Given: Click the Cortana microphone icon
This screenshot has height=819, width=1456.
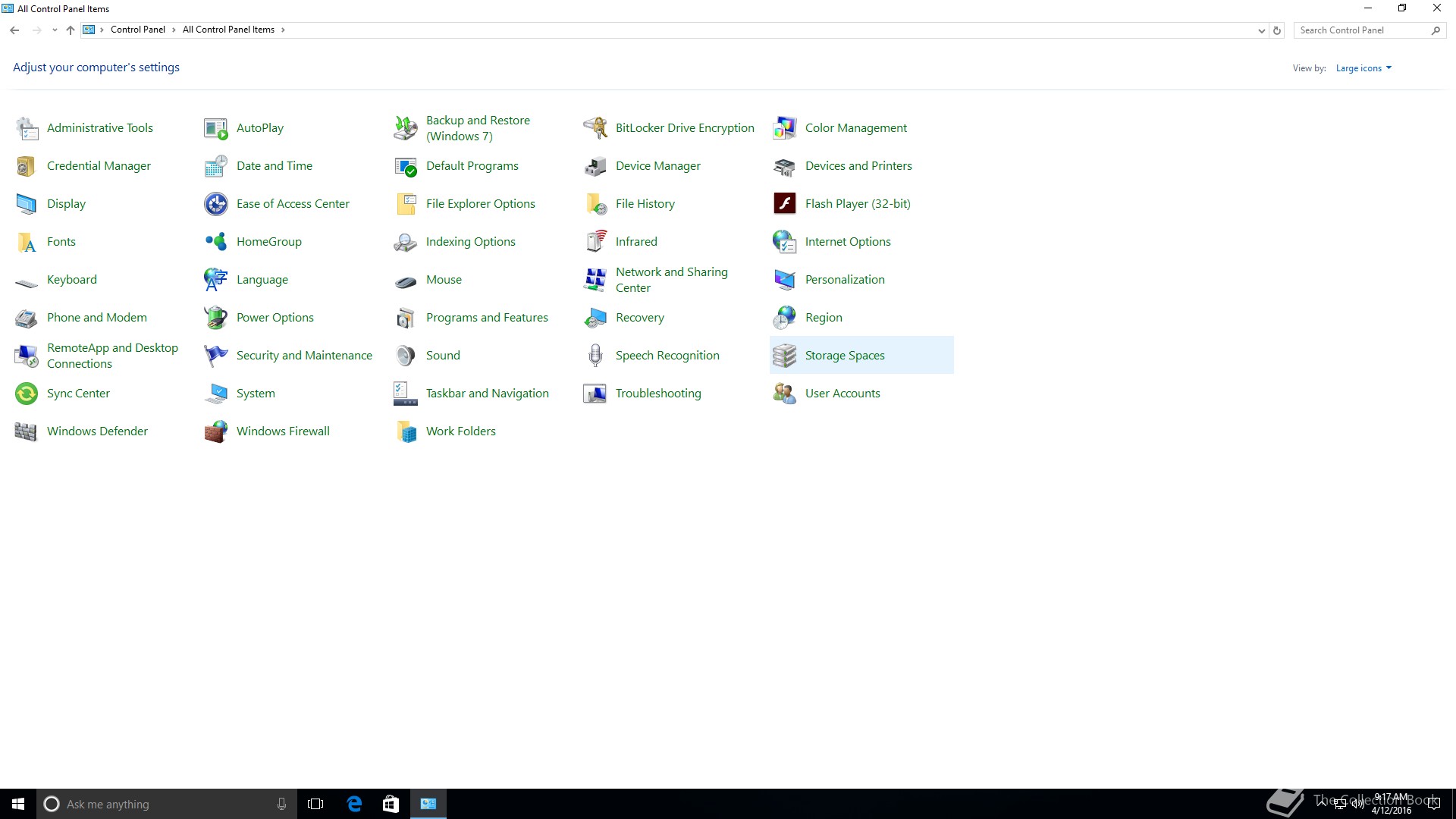Looking at the screenshot, I should (281, 804).
